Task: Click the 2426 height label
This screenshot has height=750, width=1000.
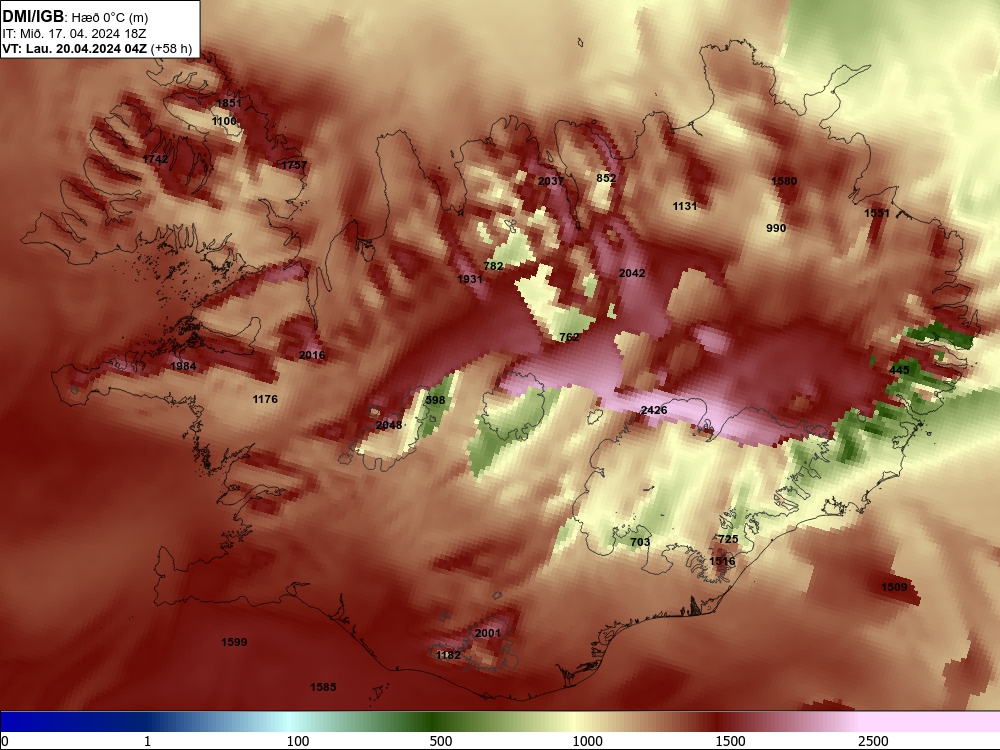Action: (654, 410)
